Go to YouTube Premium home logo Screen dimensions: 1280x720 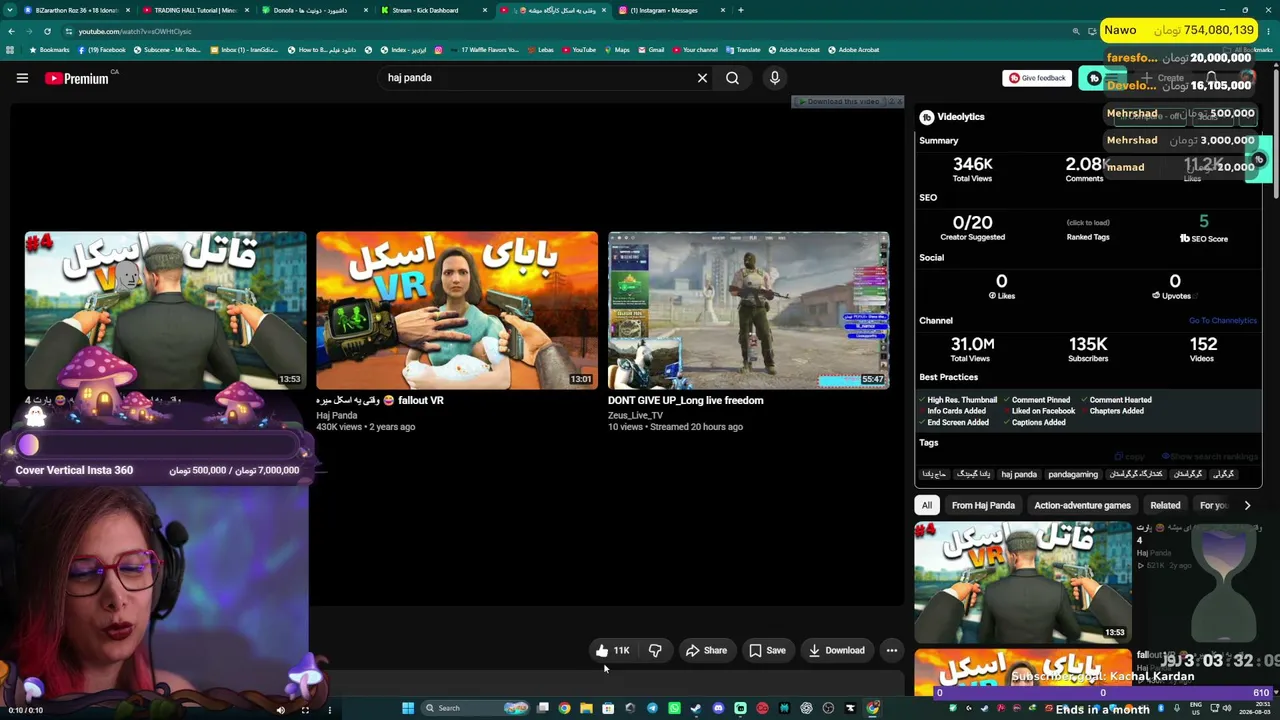tap(77, 78)
